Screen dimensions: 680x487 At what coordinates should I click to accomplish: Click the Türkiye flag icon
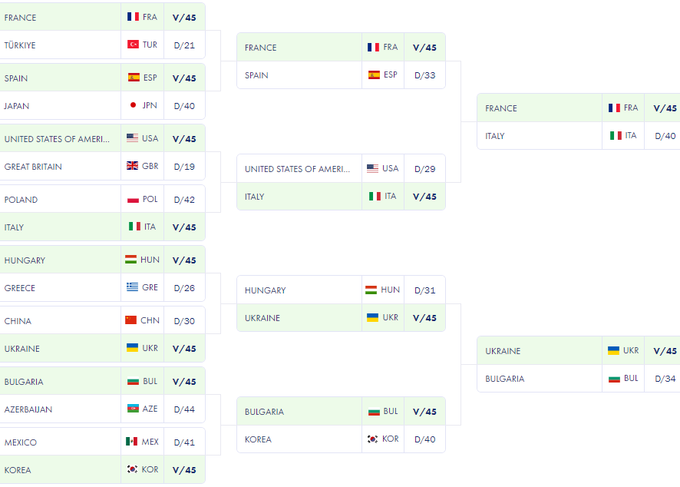click(133, 45)
